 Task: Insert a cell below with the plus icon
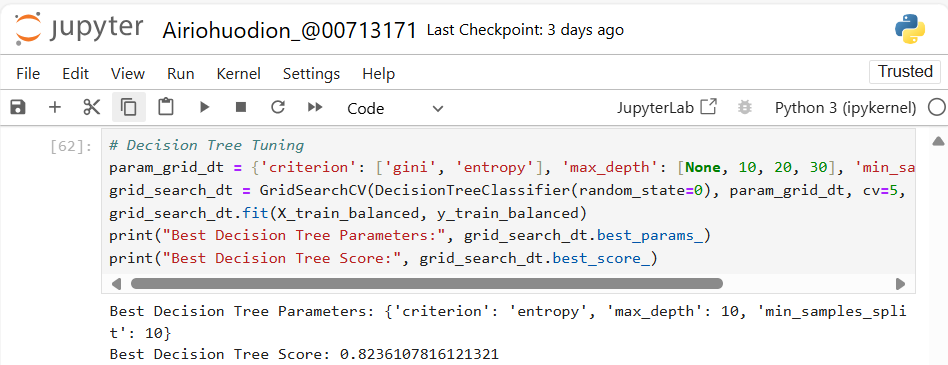[55, 108]
